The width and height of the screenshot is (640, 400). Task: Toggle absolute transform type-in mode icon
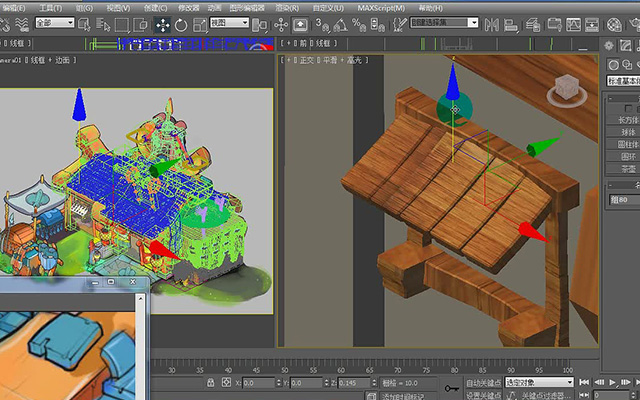(x=226, y=382)
